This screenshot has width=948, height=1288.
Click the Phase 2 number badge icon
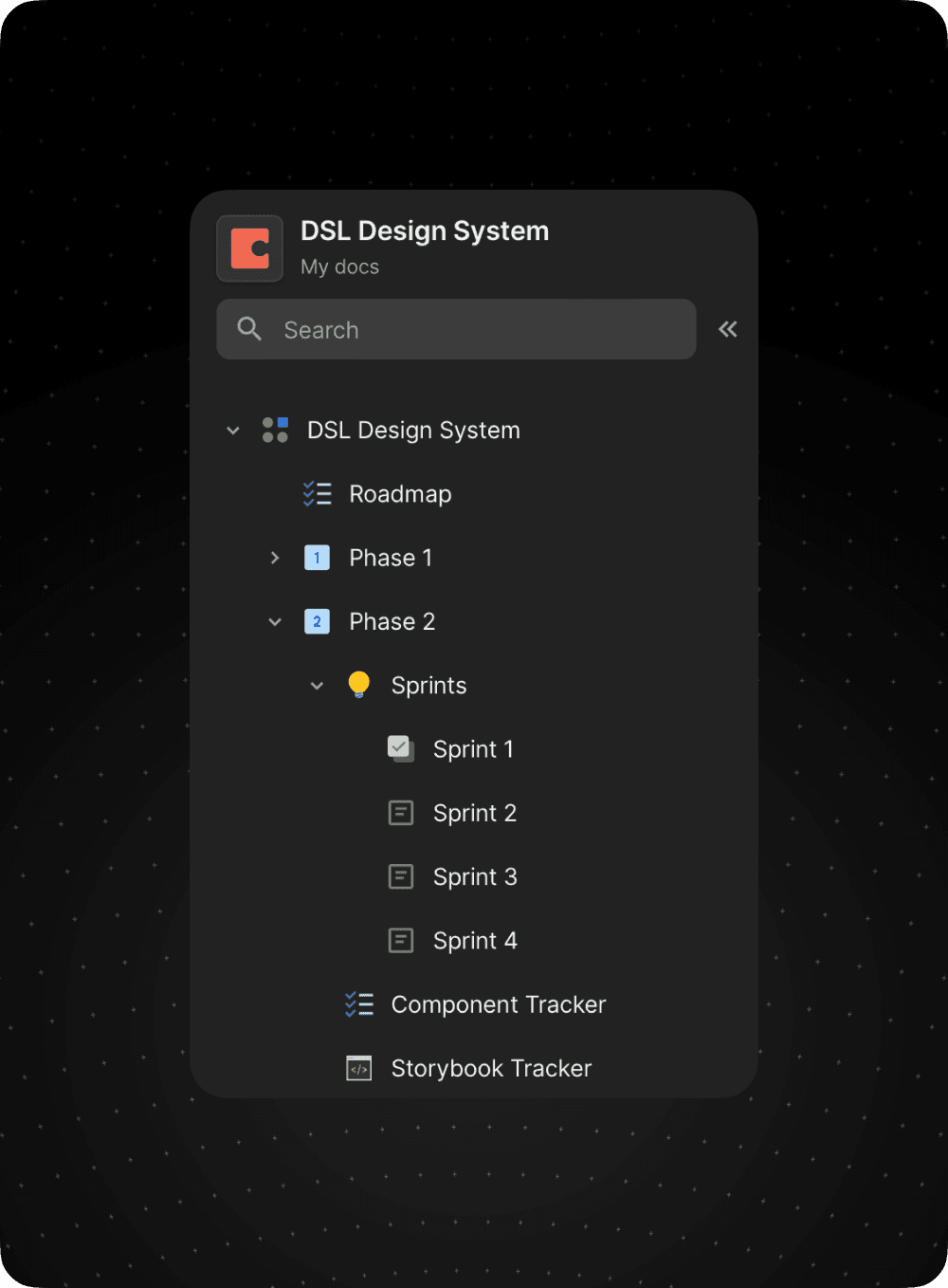317,621
